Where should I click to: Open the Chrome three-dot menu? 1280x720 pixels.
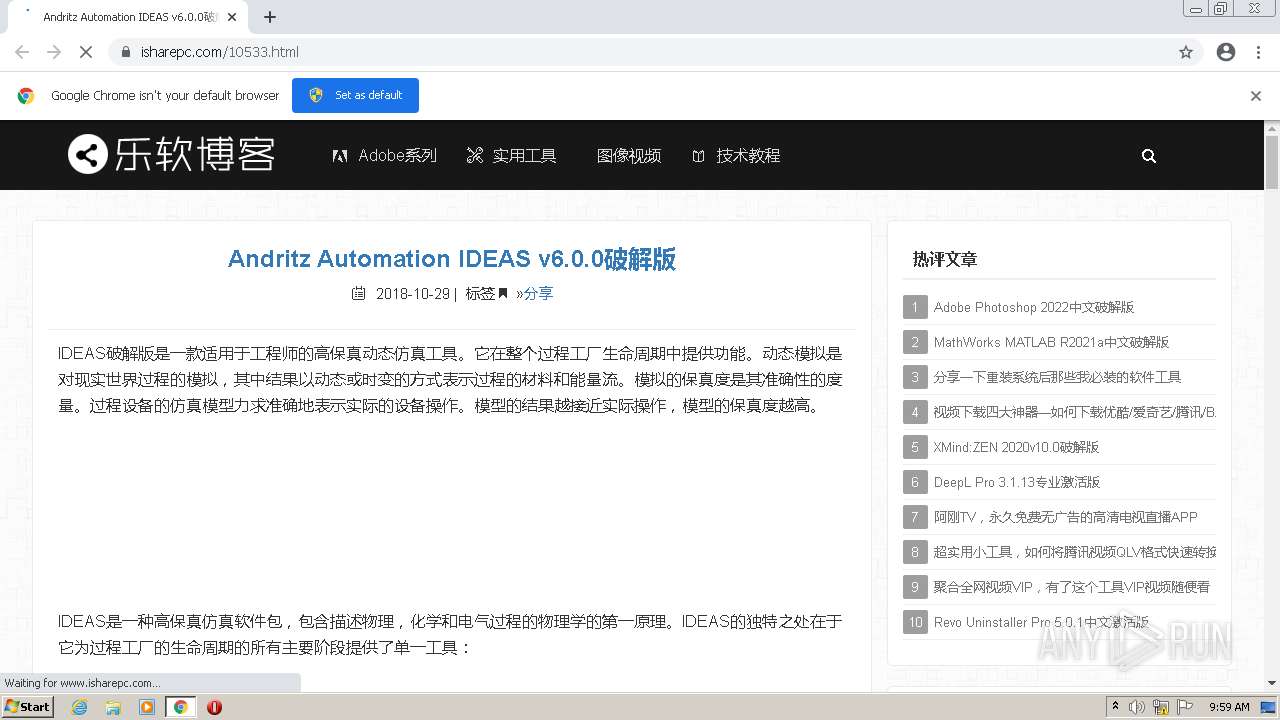[1258, 52]
